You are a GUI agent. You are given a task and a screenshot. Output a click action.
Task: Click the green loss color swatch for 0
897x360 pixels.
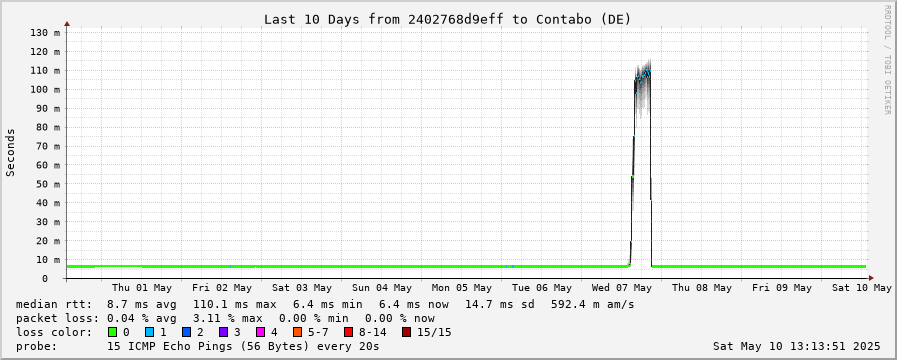(x=111, y=332)
